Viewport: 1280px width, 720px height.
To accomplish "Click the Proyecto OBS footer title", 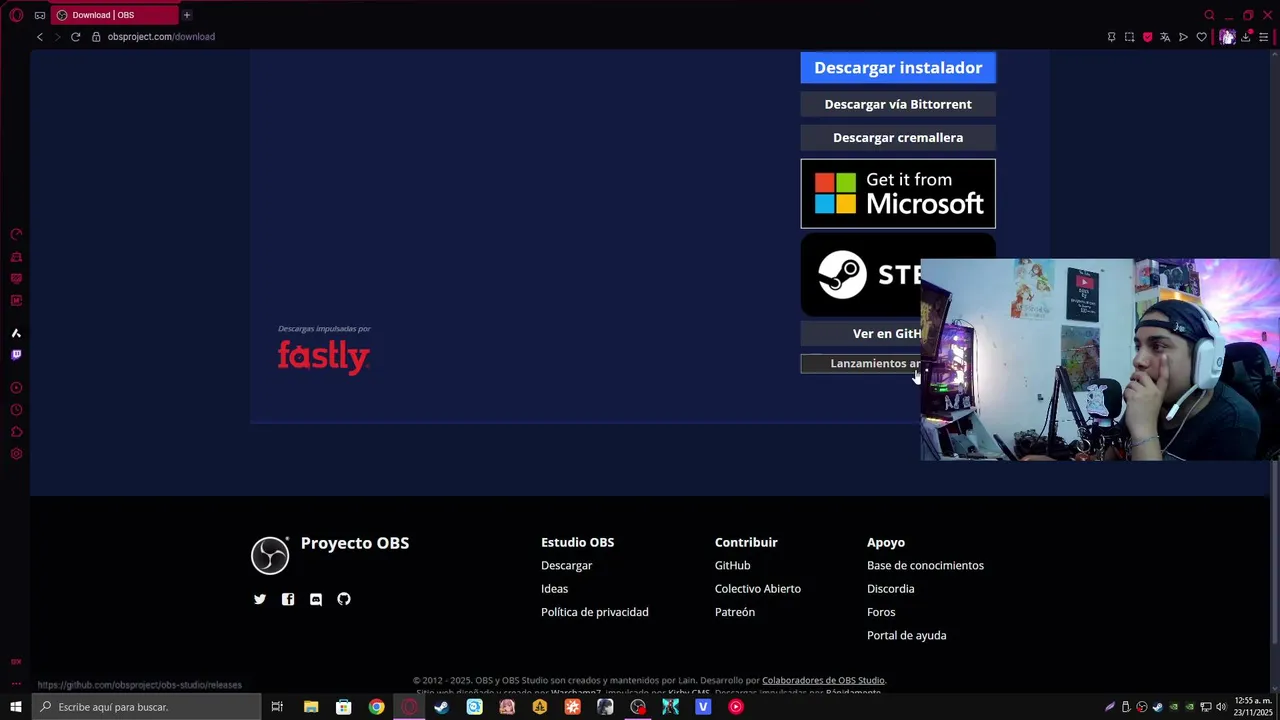I will (x=355, y=543).
